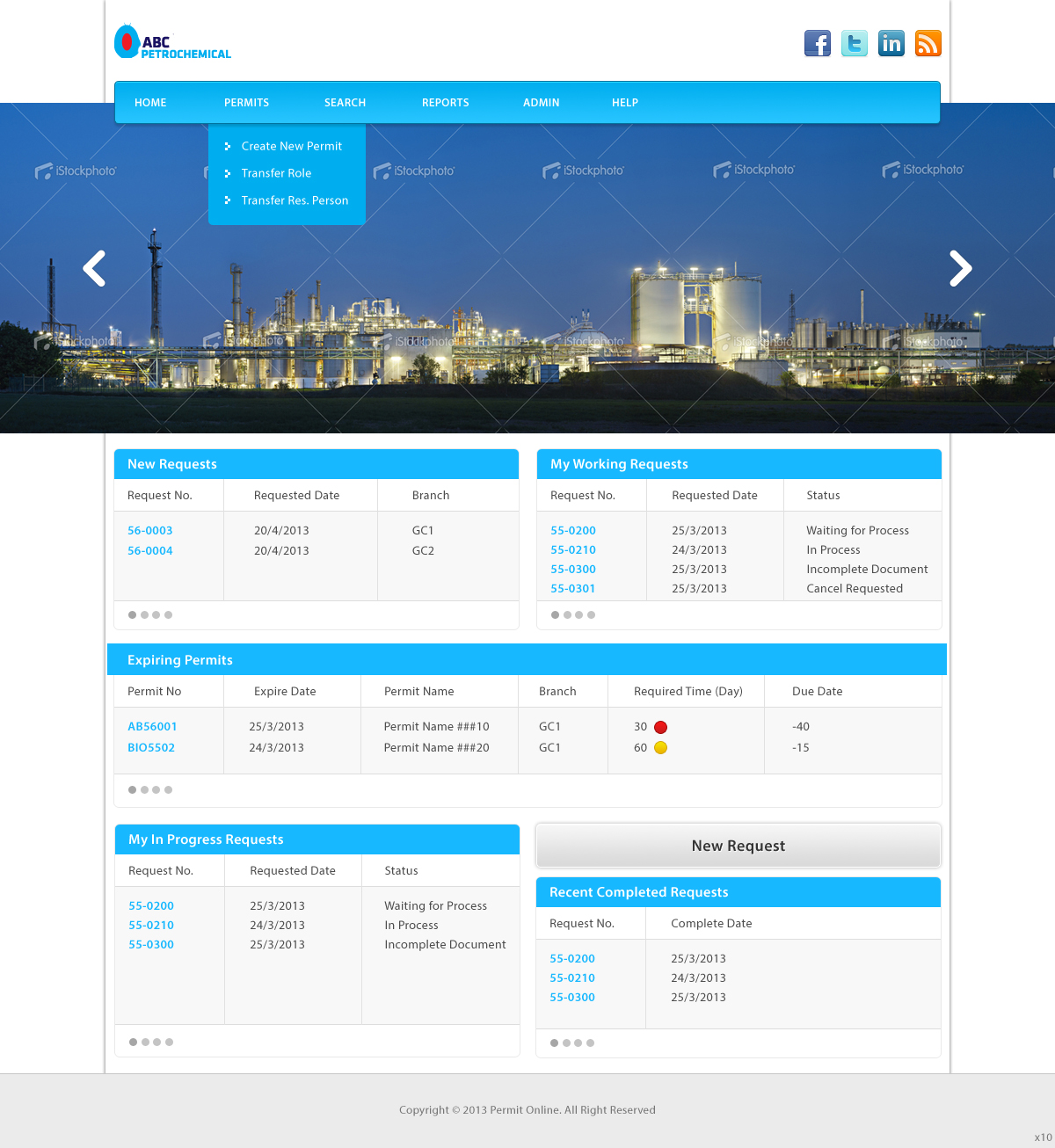The width and height of the screenshot is (1055, 1148).
Task: Open the RSS feed icon
Action: (928, 43)
